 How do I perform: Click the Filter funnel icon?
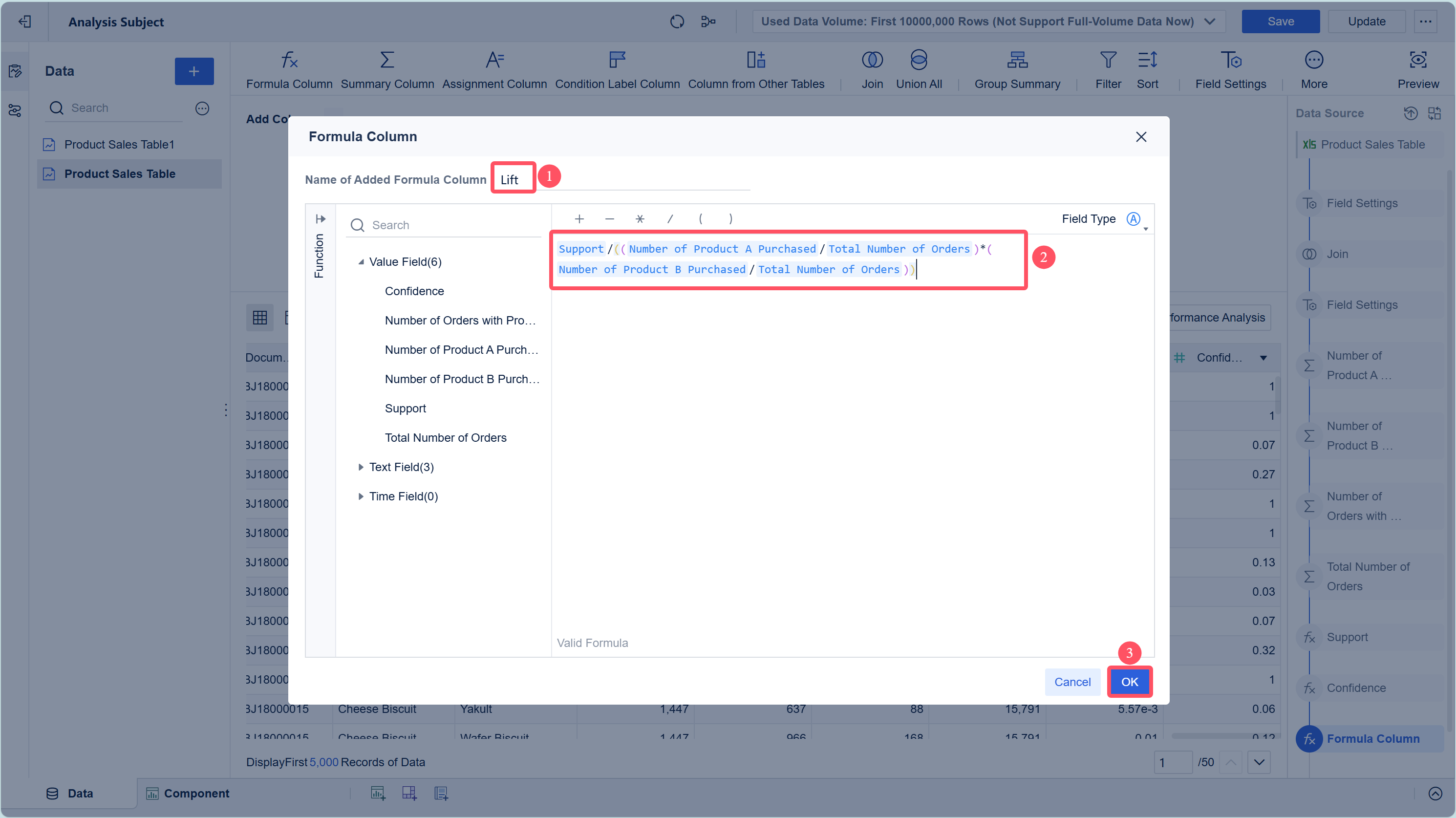pos(1108,60)
